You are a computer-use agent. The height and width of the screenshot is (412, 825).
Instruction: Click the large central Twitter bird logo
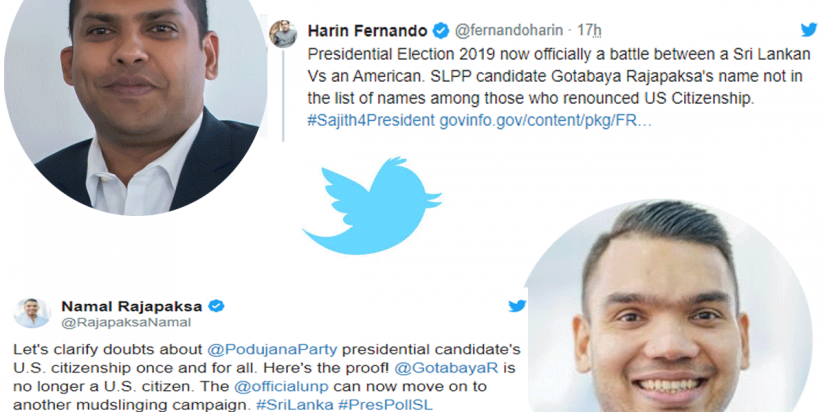point(372,205)
